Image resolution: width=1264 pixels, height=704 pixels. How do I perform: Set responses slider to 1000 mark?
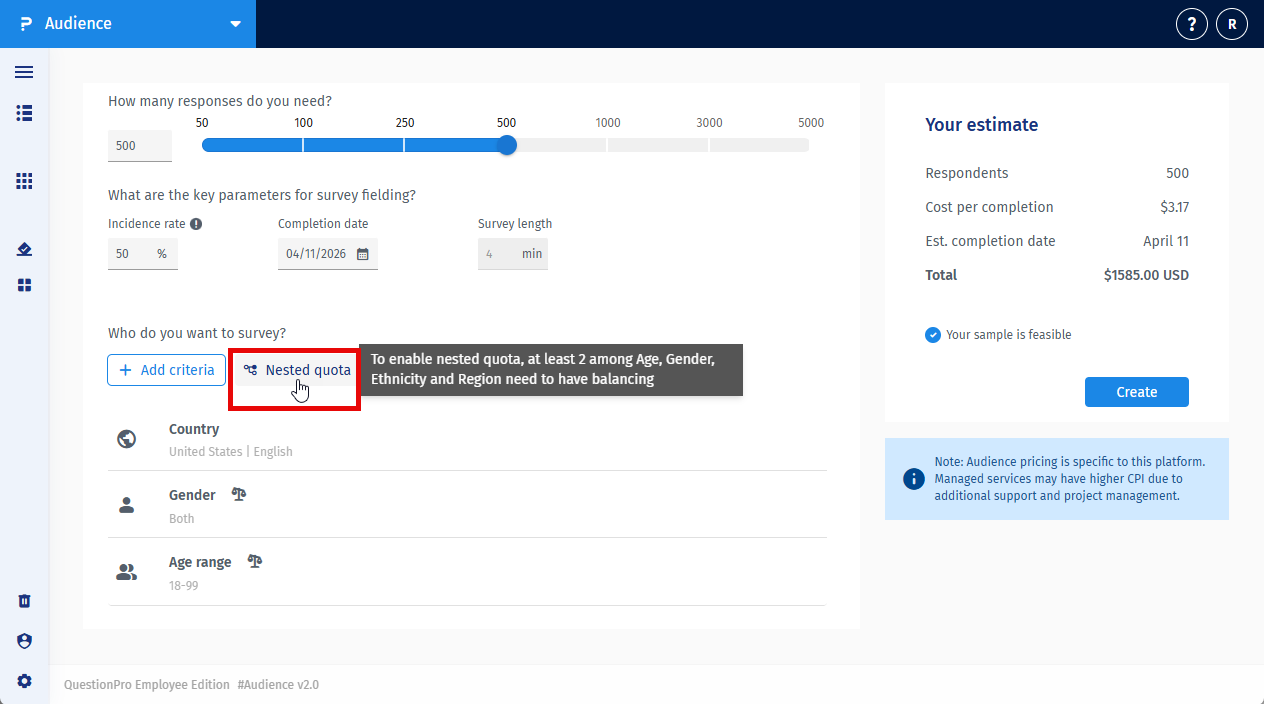pos(607,145)
